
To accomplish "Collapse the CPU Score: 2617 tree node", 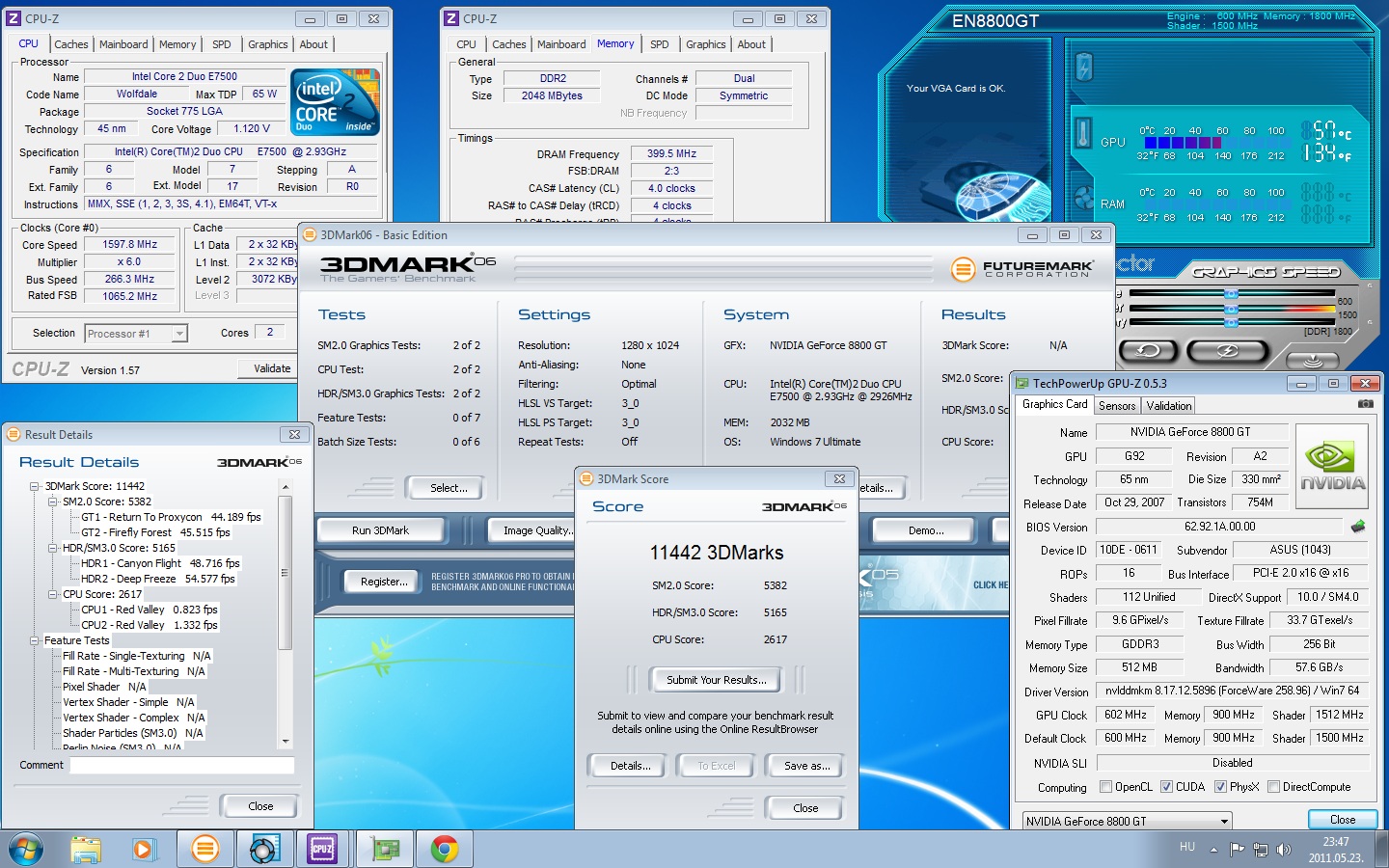I will click(x=53, y=595).
